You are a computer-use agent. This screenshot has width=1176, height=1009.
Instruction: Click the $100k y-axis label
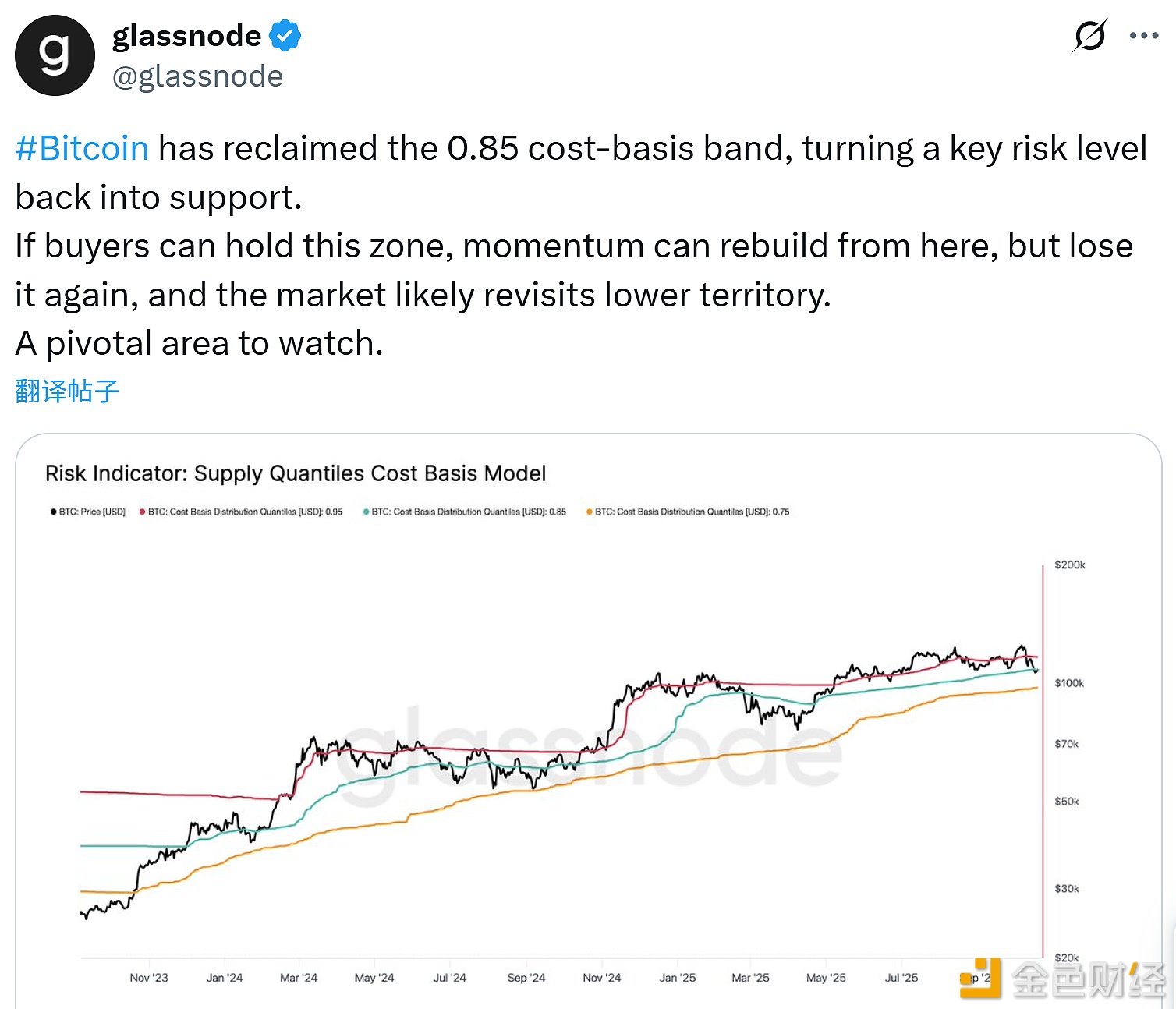[1069, 683]
